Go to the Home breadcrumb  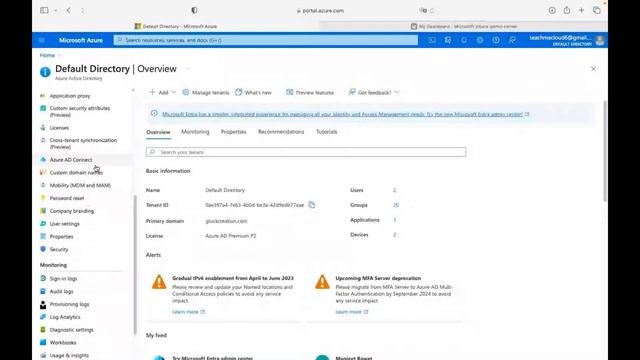[47, 55]
